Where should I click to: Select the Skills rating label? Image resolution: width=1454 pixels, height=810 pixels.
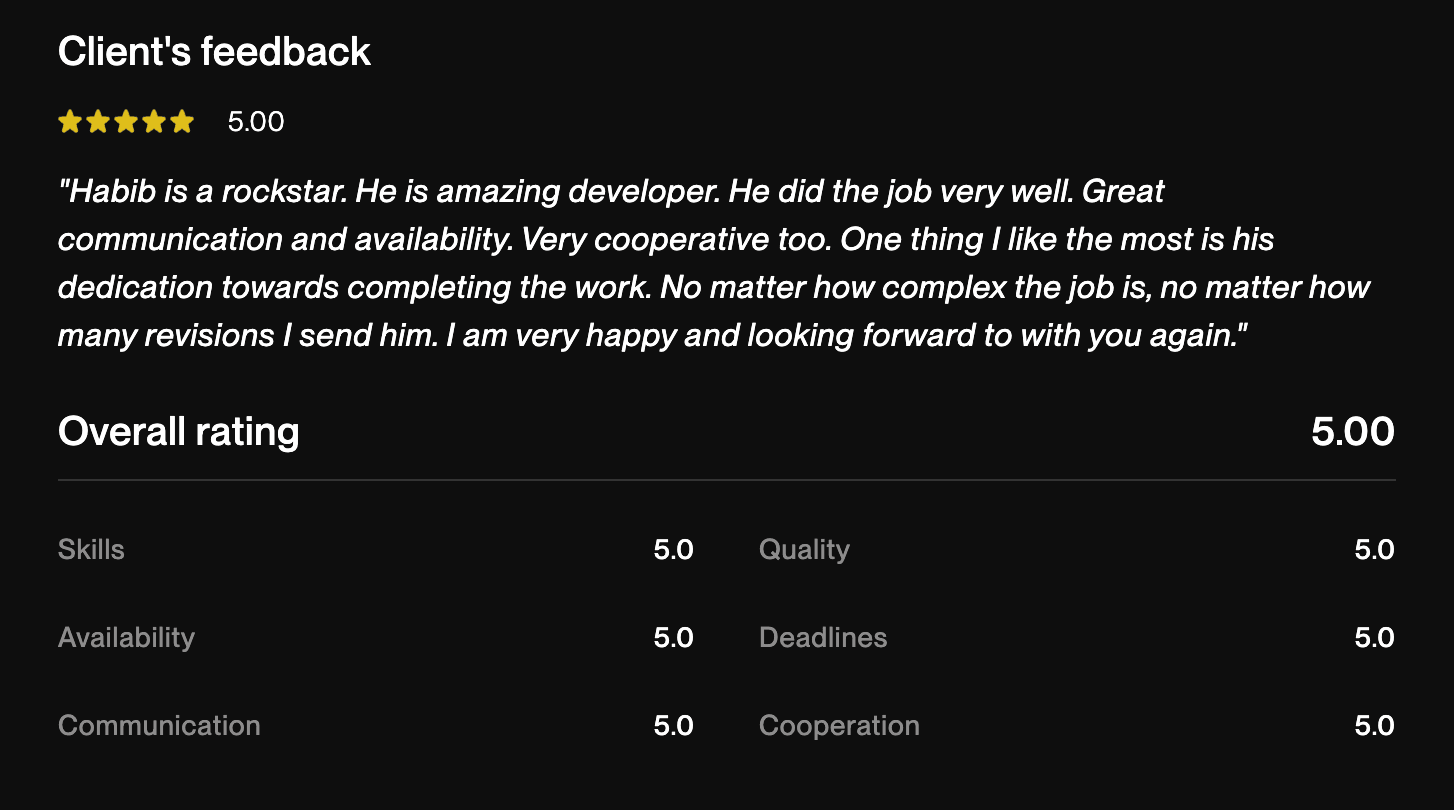(x=91, y=550)
